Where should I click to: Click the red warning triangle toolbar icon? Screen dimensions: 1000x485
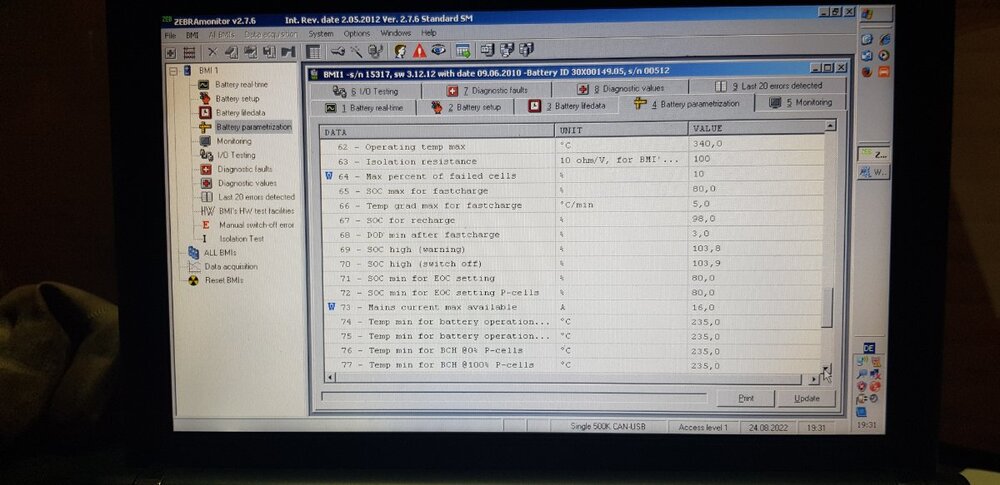pos(419,51)
